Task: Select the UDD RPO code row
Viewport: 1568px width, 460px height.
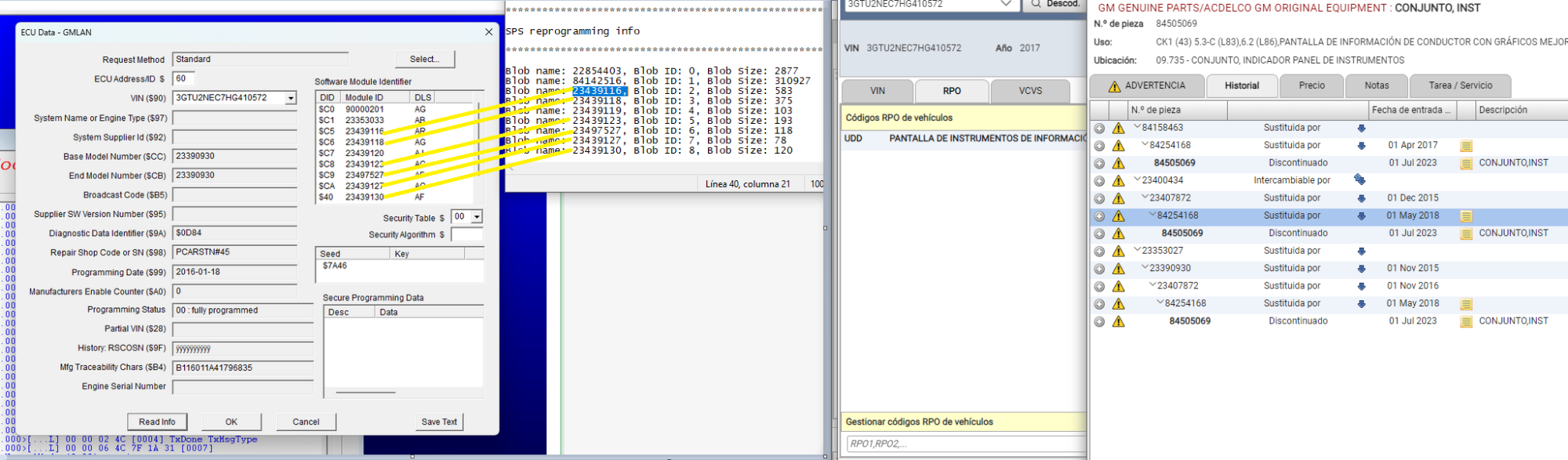Action: [x=964, y=139]
